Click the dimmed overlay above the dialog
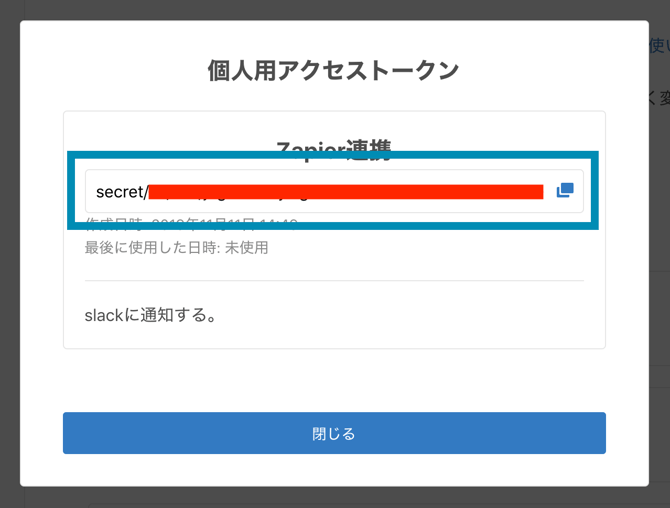 click(333, 9)
